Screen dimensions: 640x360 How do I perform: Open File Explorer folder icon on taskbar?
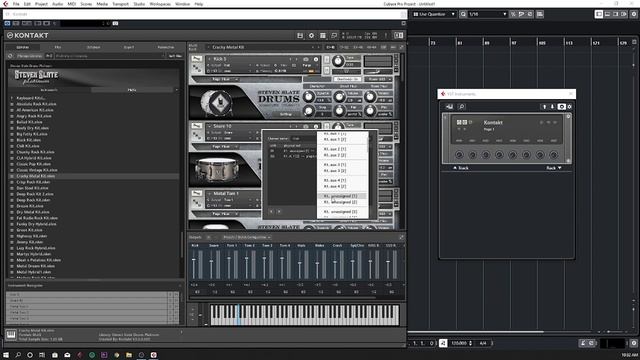click(x=129, y=355)
